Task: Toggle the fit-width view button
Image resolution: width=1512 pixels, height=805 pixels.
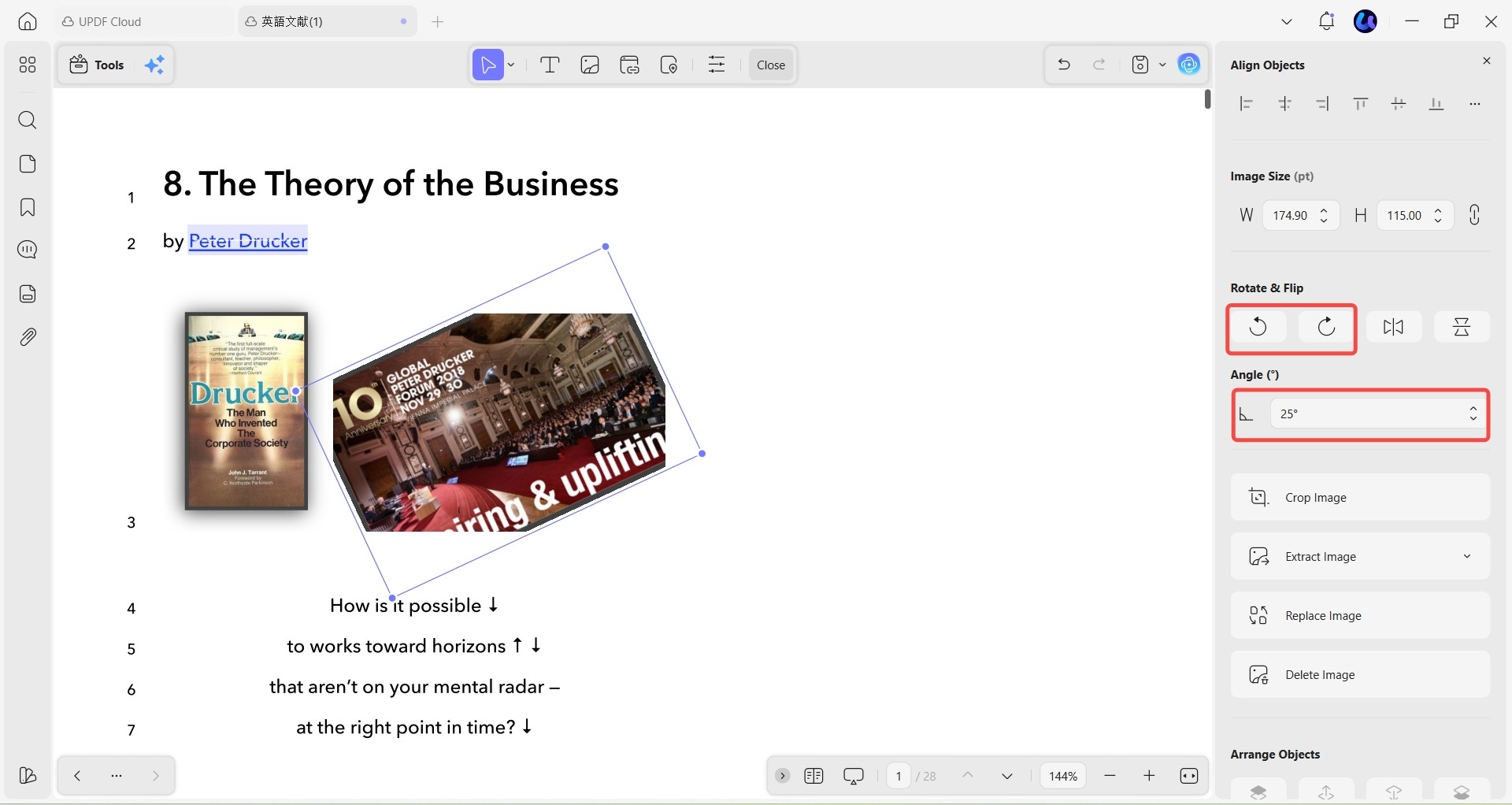Action: (x=1189, y=776)
